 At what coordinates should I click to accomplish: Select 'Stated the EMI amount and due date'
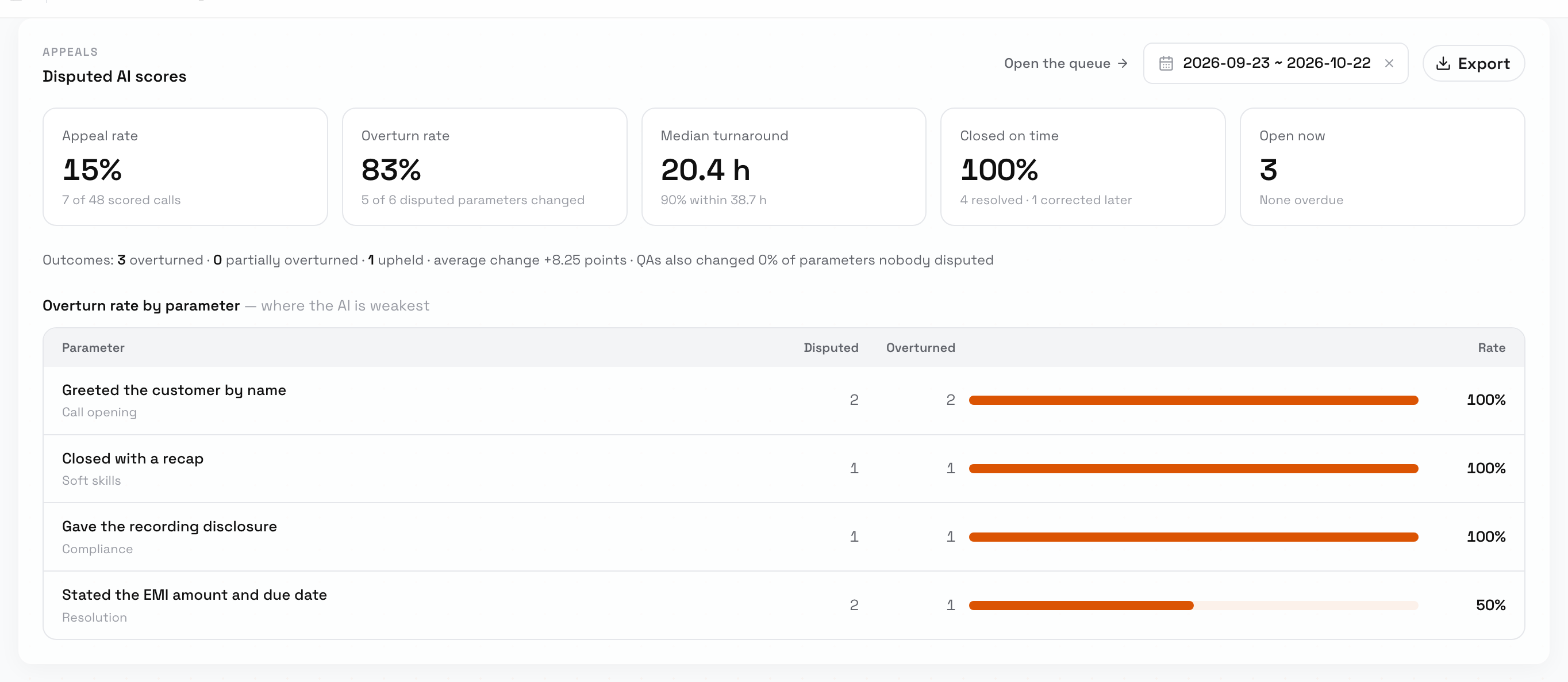783,605
